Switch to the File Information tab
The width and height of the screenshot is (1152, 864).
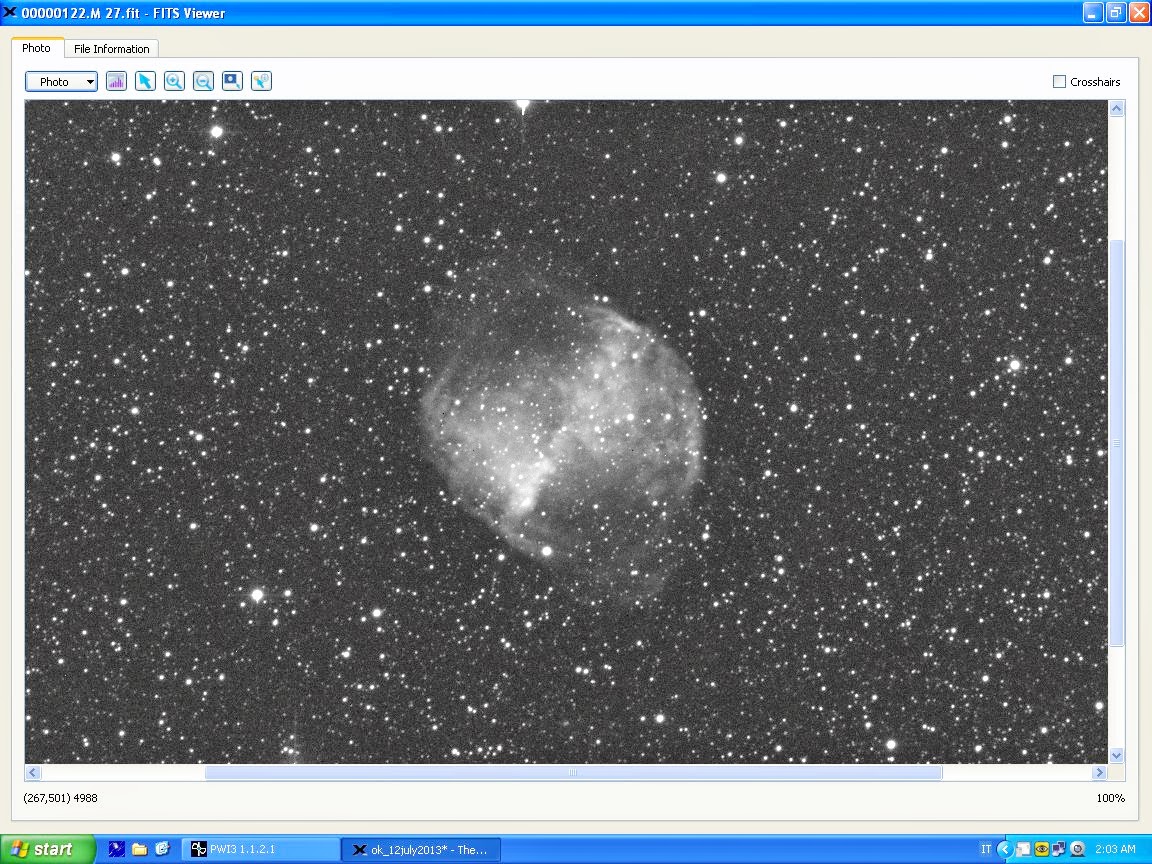[111, 49]
